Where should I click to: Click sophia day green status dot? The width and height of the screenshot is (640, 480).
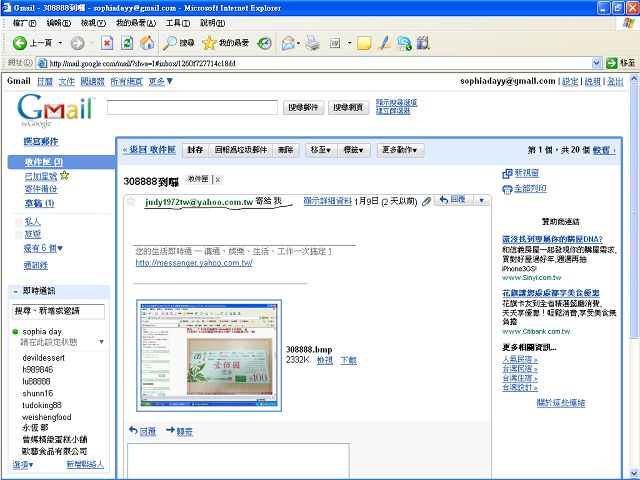tap(16, 331)
